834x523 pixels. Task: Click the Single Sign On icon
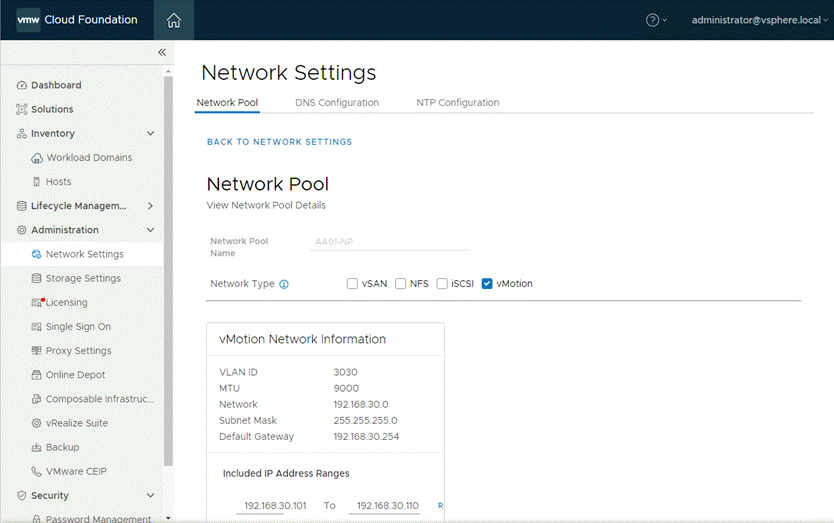(36, 327)
